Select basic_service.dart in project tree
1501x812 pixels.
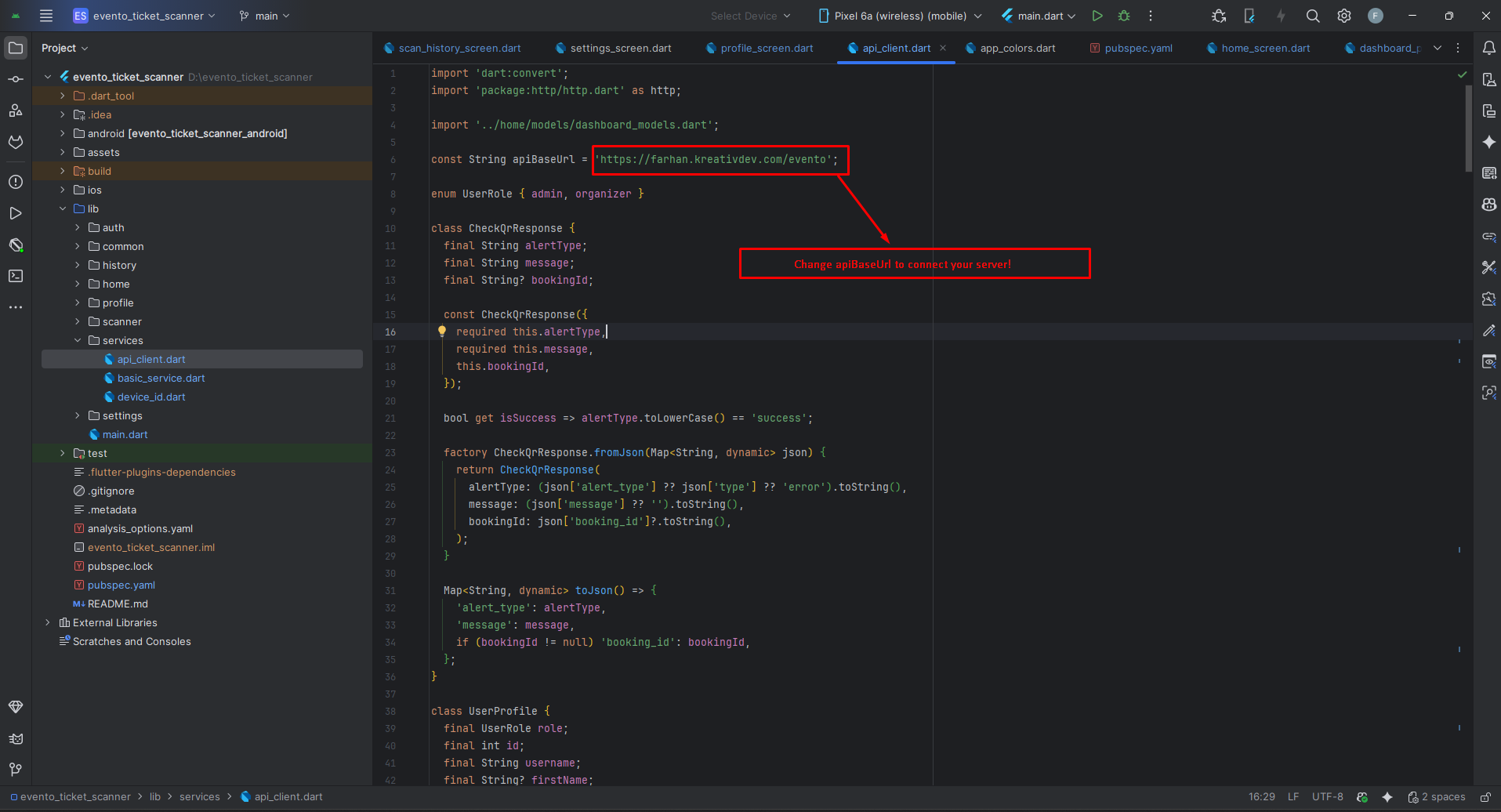[x=161, y=378]
